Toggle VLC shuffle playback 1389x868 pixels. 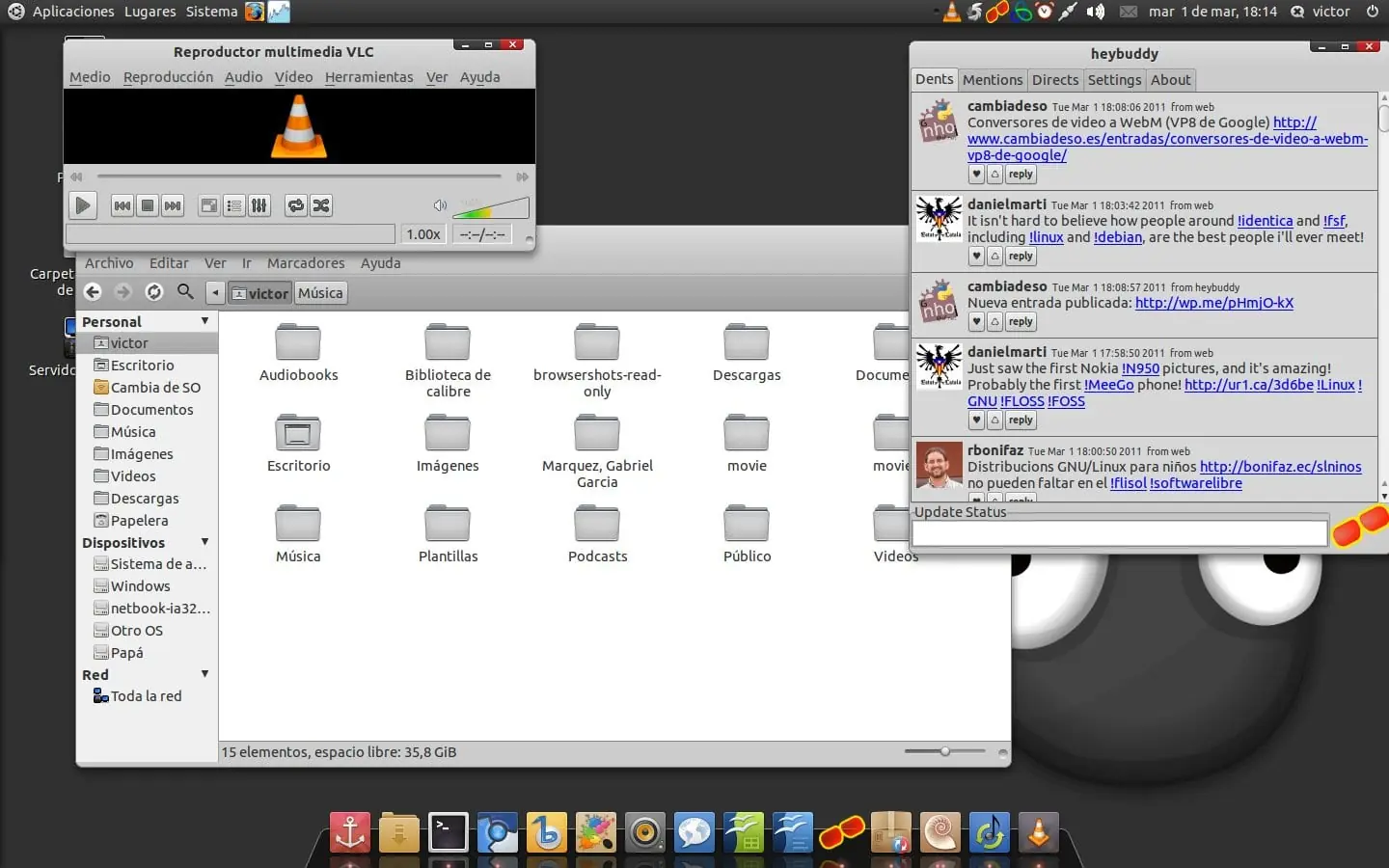pyautogui.click(x=321, y=205)
